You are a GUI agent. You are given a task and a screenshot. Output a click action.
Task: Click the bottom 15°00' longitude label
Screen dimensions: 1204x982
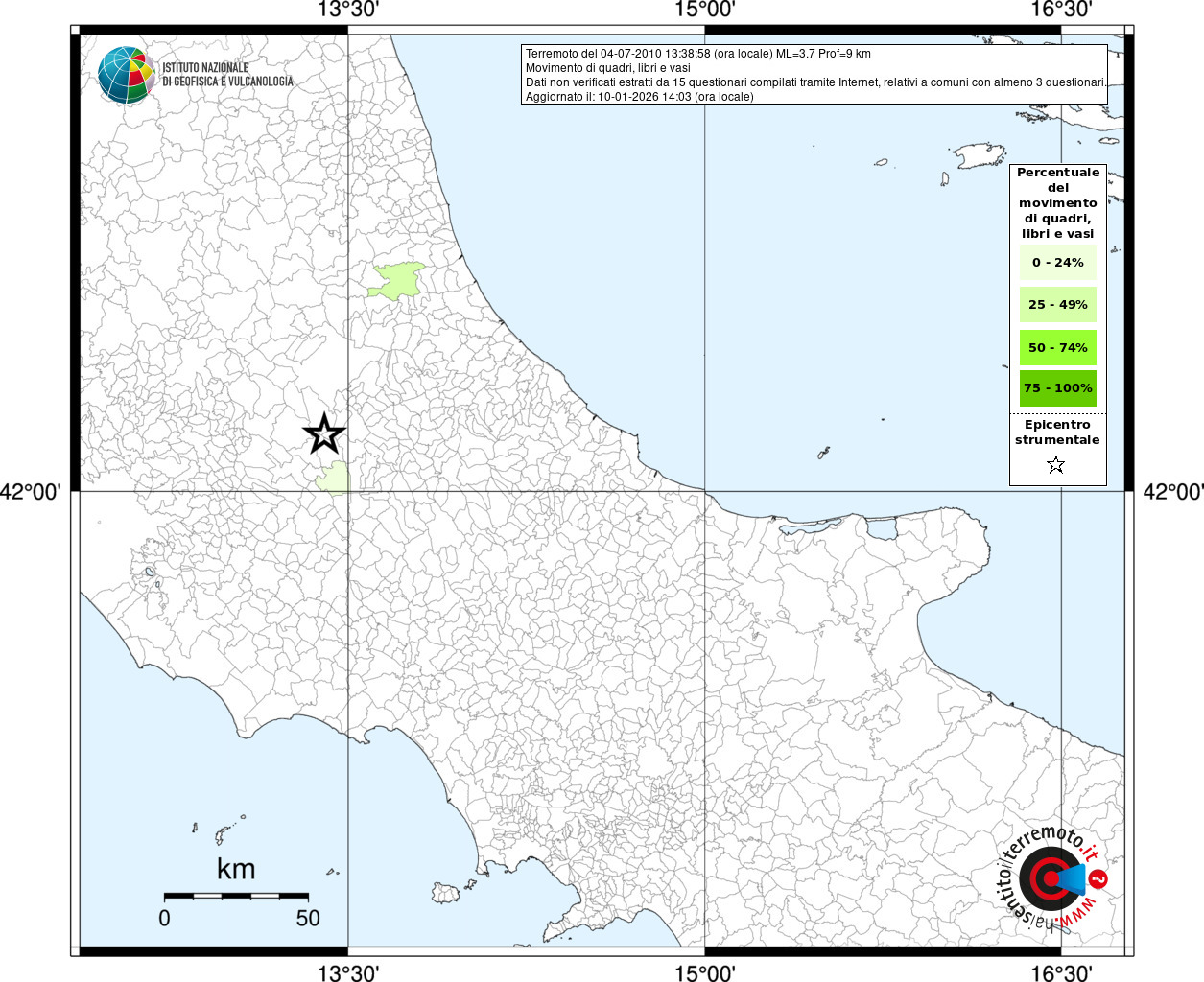pyautogui.click(x=705, y=973)
